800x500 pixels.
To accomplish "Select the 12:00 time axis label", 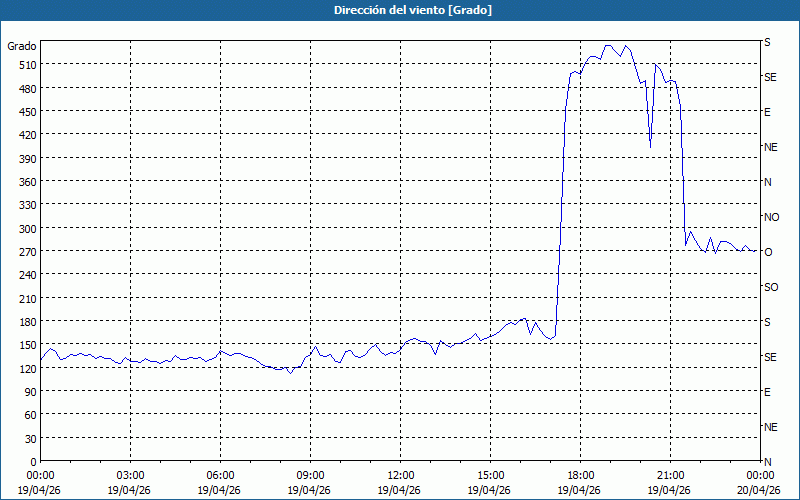I will tap(400, 475).
